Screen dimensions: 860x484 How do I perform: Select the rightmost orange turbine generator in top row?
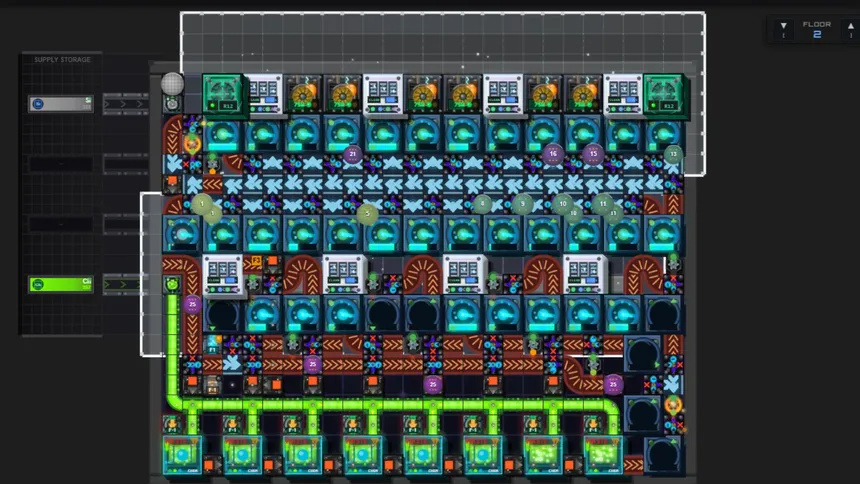[x=583, y=94]
